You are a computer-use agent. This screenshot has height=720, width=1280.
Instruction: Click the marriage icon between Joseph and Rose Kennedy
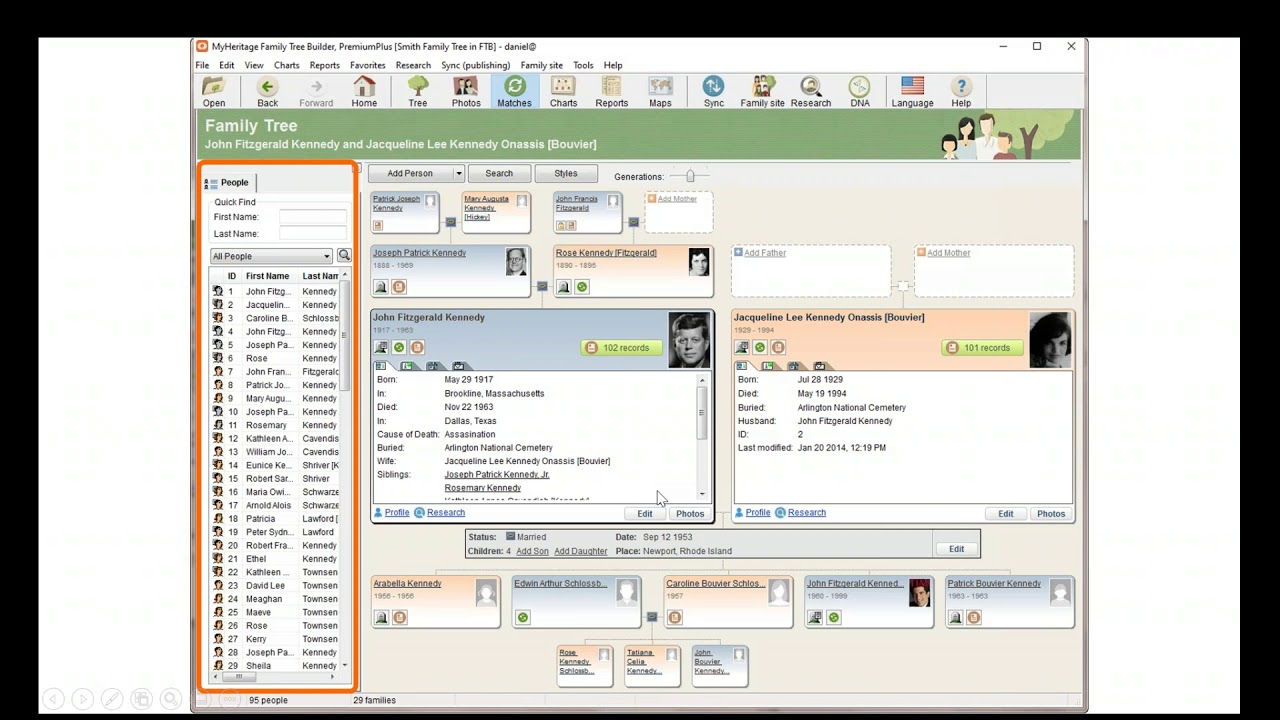(x=542, y=286)
